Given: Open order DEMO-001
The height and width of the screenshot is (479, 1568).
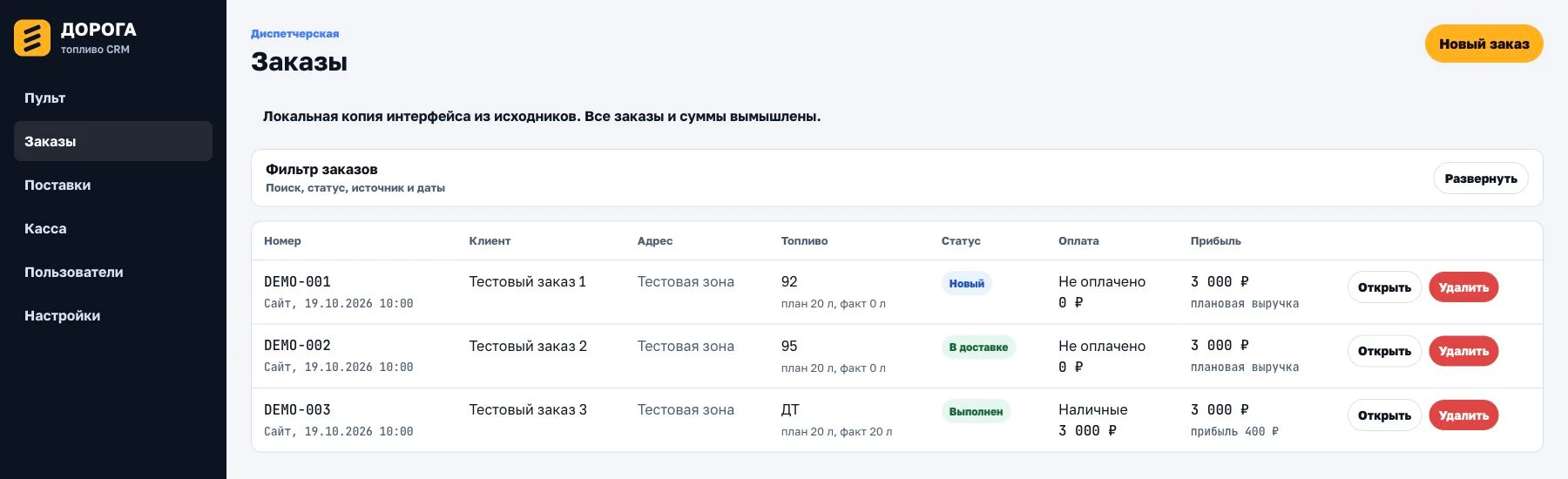Looking at the screenshot, I should click(1384, 287).
